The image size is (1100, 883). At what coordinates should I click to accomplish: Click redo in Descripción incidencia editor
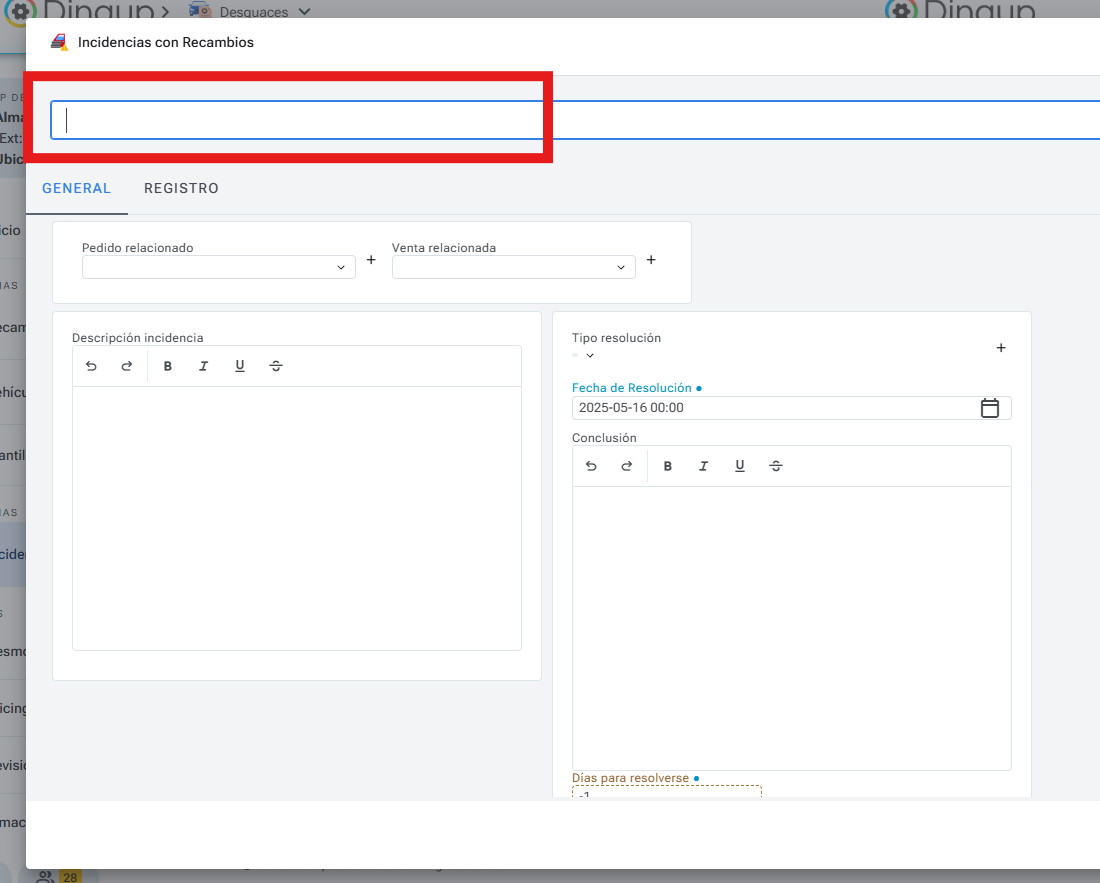(127, 366)
